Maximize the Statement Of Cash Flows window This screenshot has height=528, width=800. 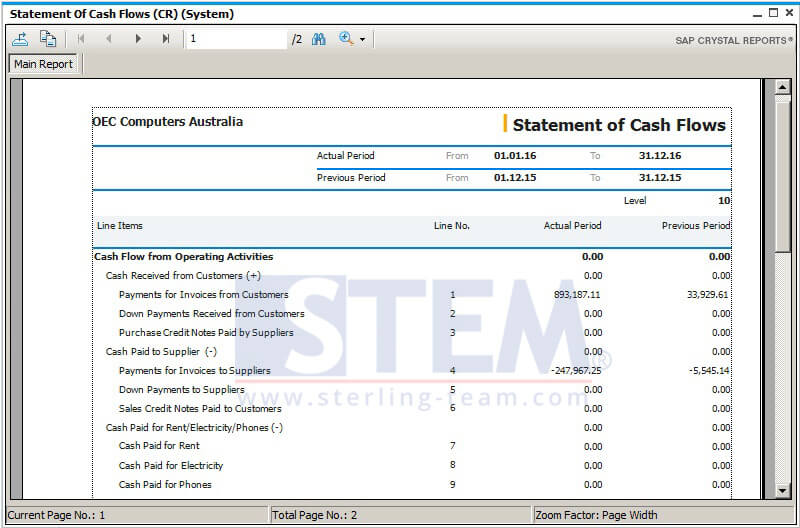pos(773,13)
